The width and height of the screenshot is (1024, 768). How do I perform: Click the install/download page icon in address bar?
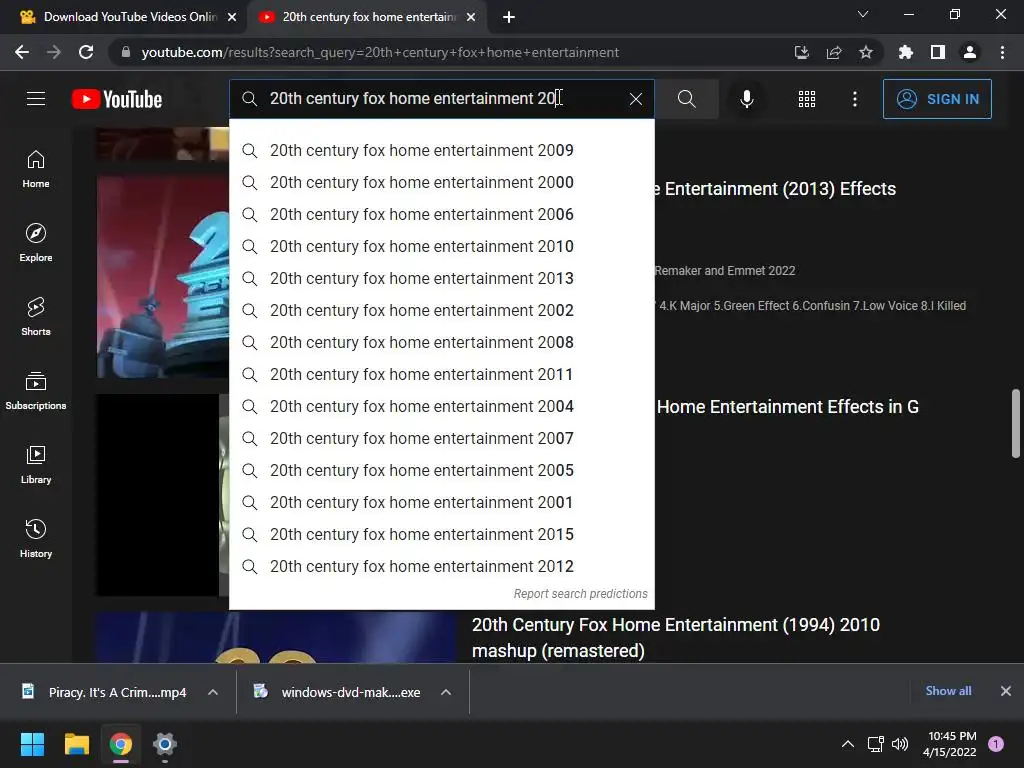801,52
